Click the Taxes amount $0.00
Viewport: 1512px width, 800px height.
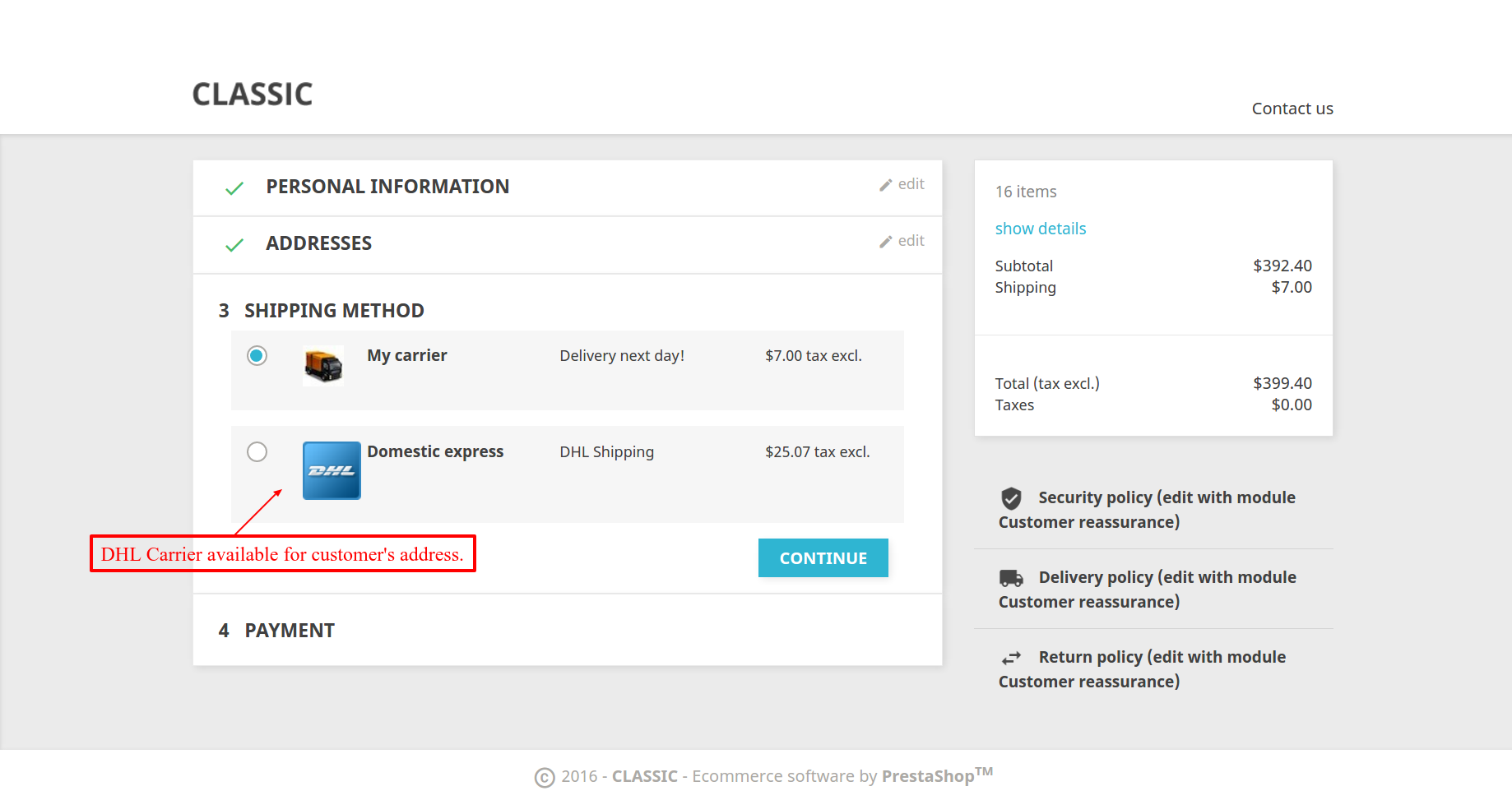pyautogui.click(x=1292, y=405)
